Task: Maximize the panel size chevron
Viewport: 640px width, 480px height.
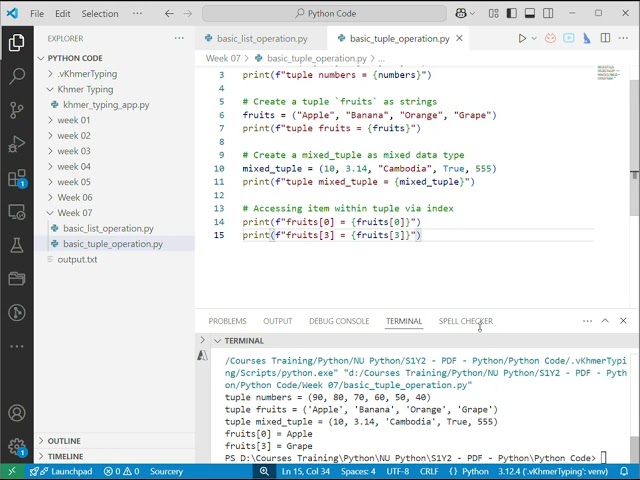Action: click(605, 321)
